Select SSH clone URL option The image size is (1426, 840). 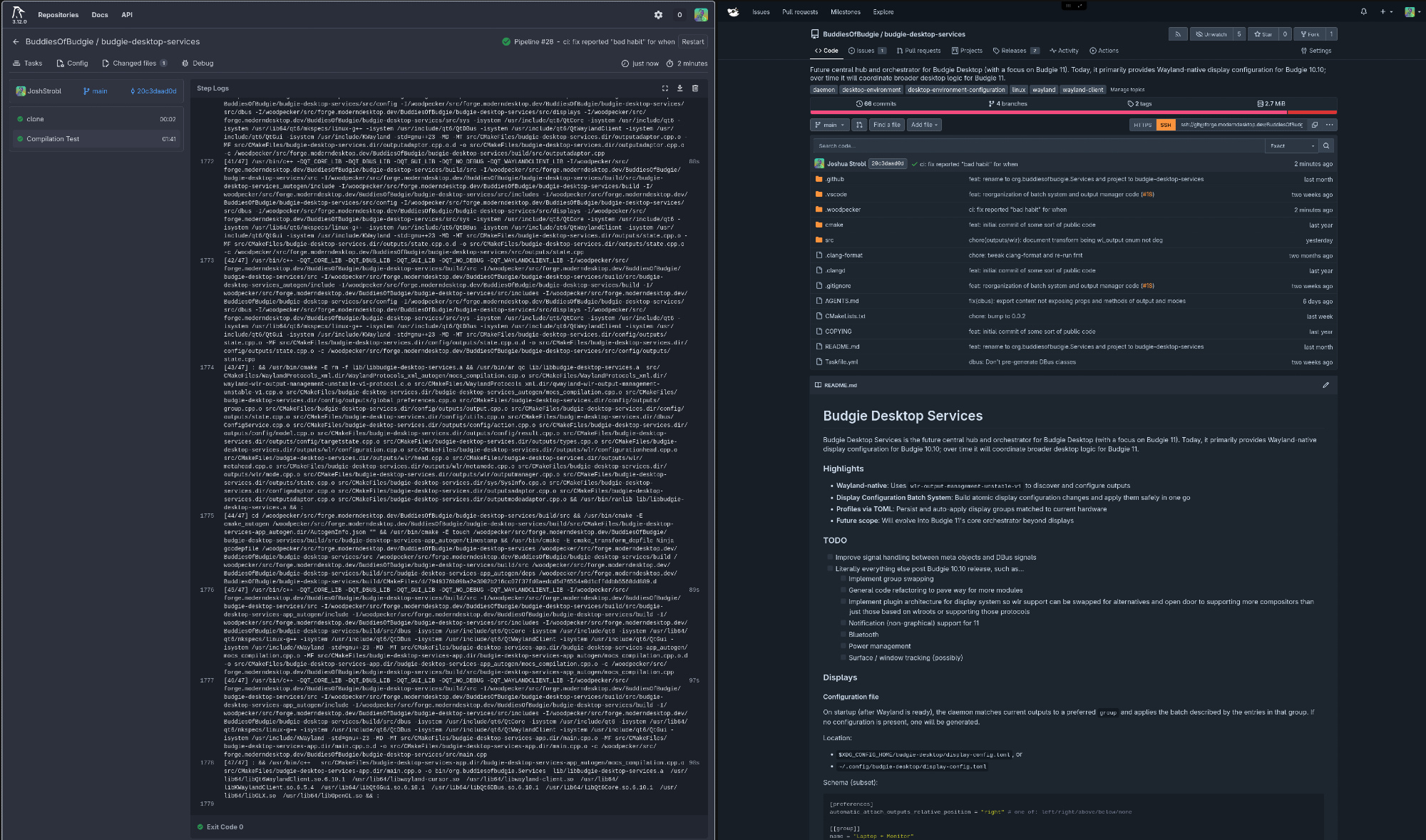point(1165,125)
